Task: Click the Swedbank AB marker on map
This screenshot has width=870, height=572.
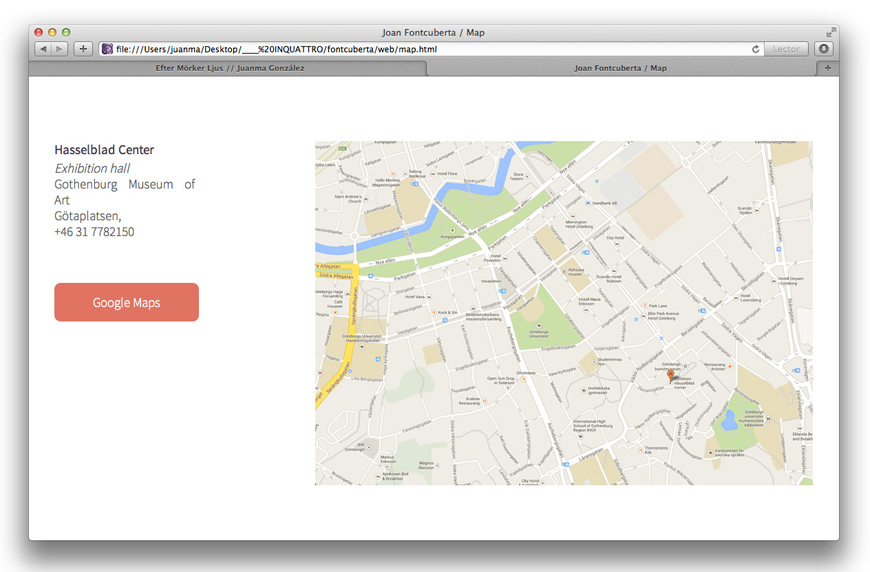Action: [x=588, y=203]
